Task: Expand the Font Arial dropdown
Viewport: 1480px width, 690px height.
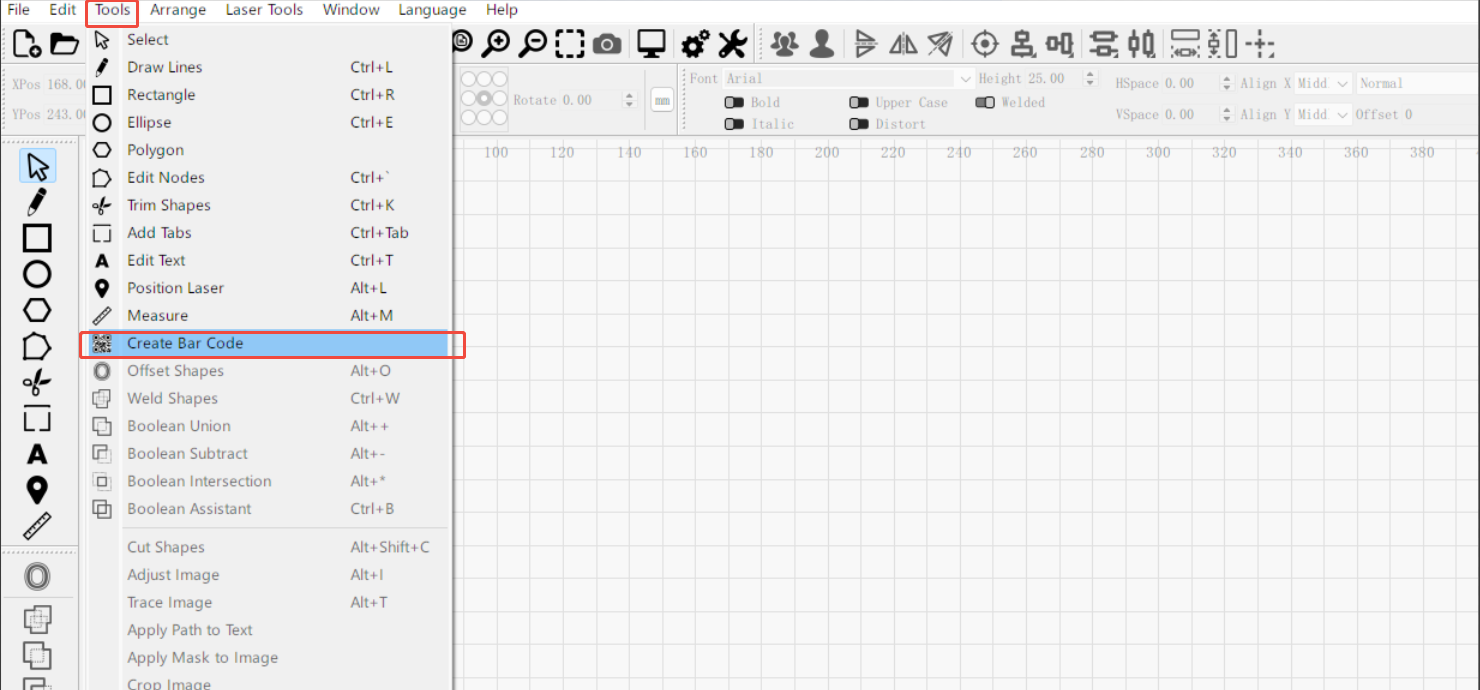Action: [965, 79]
